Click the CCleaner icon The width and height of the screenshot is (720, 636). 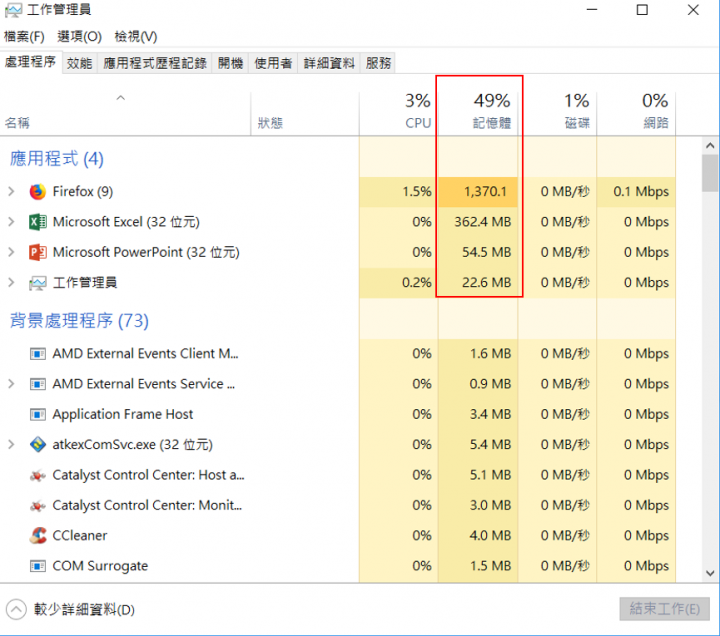click(x=38, y=535)
